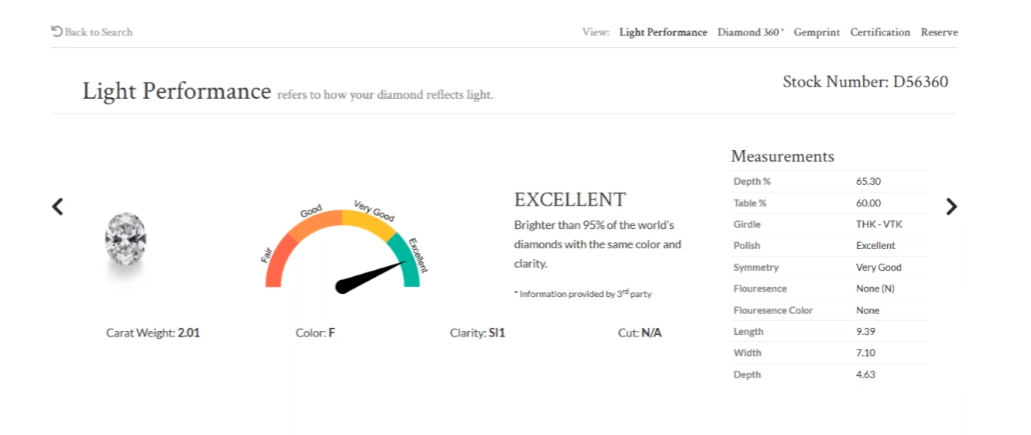Image resolution: width=1031 pixels, height=435 pixels.
Task: Click the yellow Very Good gauge segment
Action: [x=367, y=220]
